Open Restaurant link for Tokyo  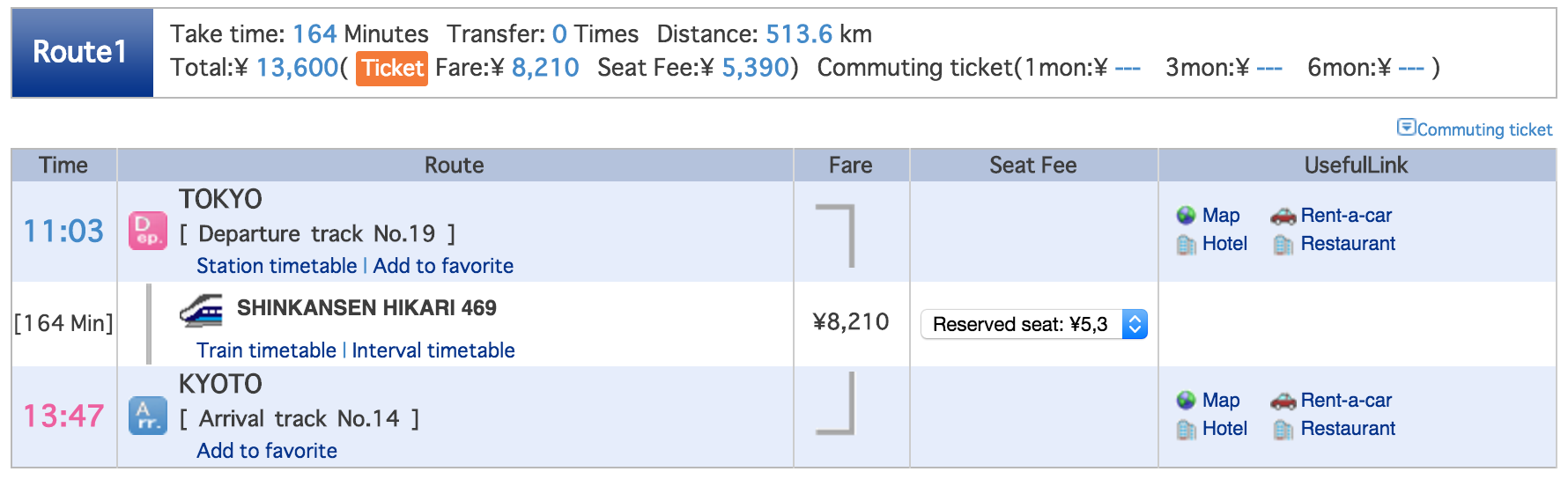pyautogui.click(x=1348, y=244)
